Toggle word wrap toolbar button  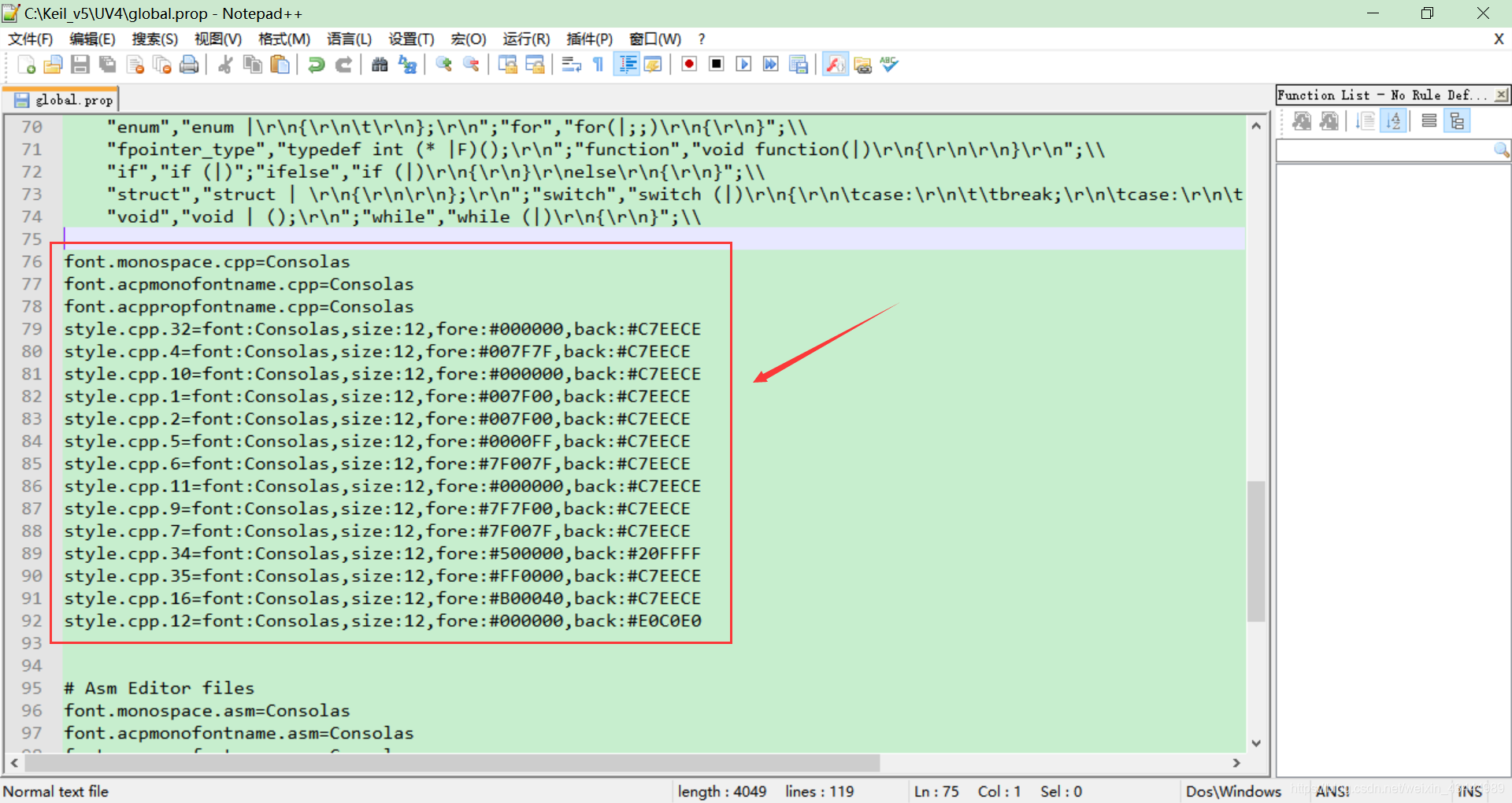[571, 65]
